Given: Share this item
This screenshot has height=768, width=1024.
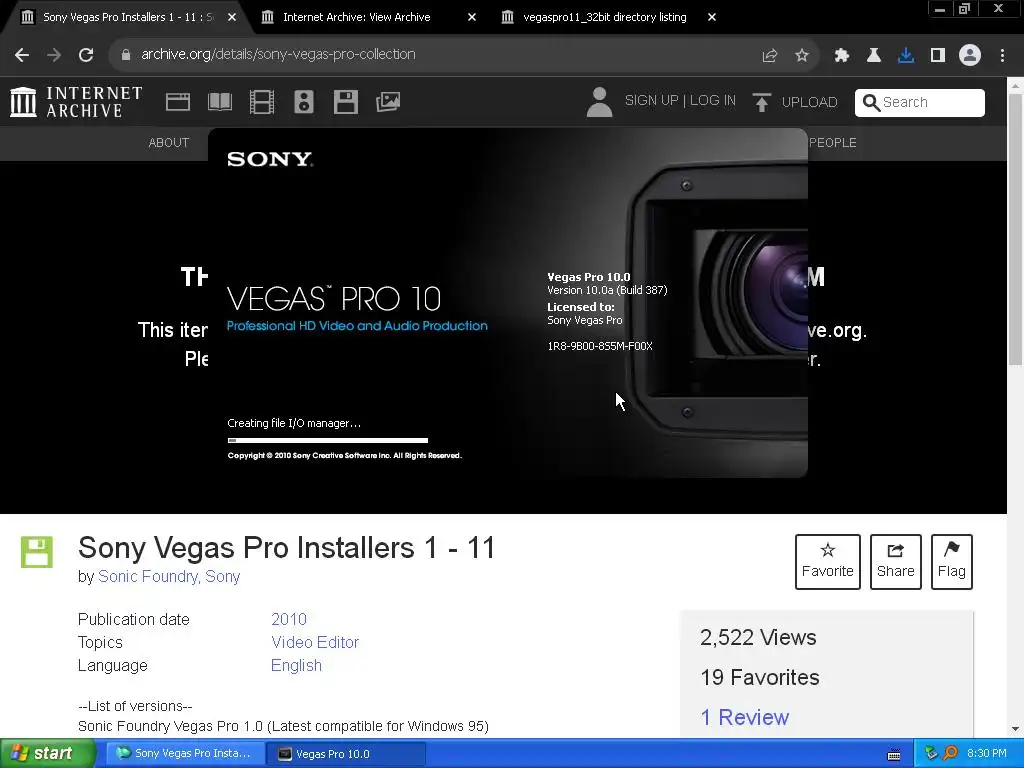Looking at the screenshot, I should (x=895, y=562).
